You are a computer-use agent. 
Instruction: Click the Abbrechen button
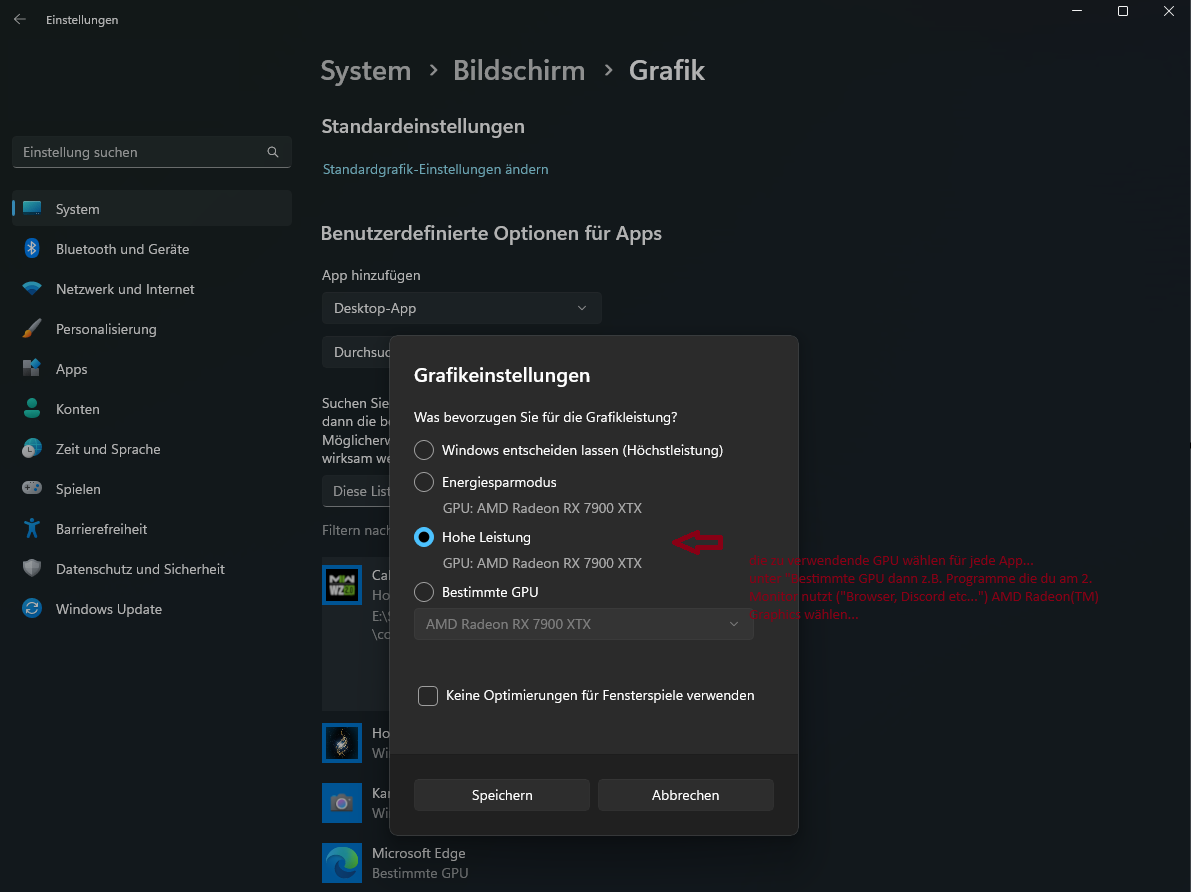click(685, 795)
